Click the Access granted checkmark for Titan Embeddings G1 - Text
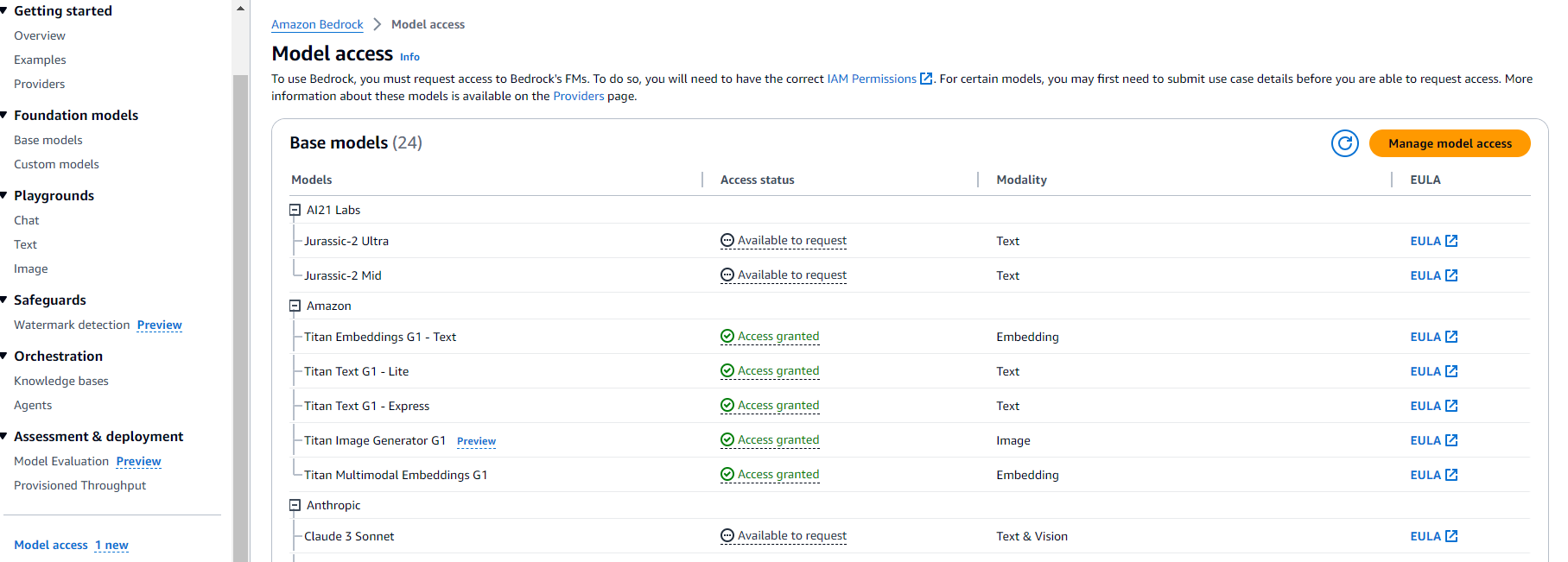 (x=727, y=337)
